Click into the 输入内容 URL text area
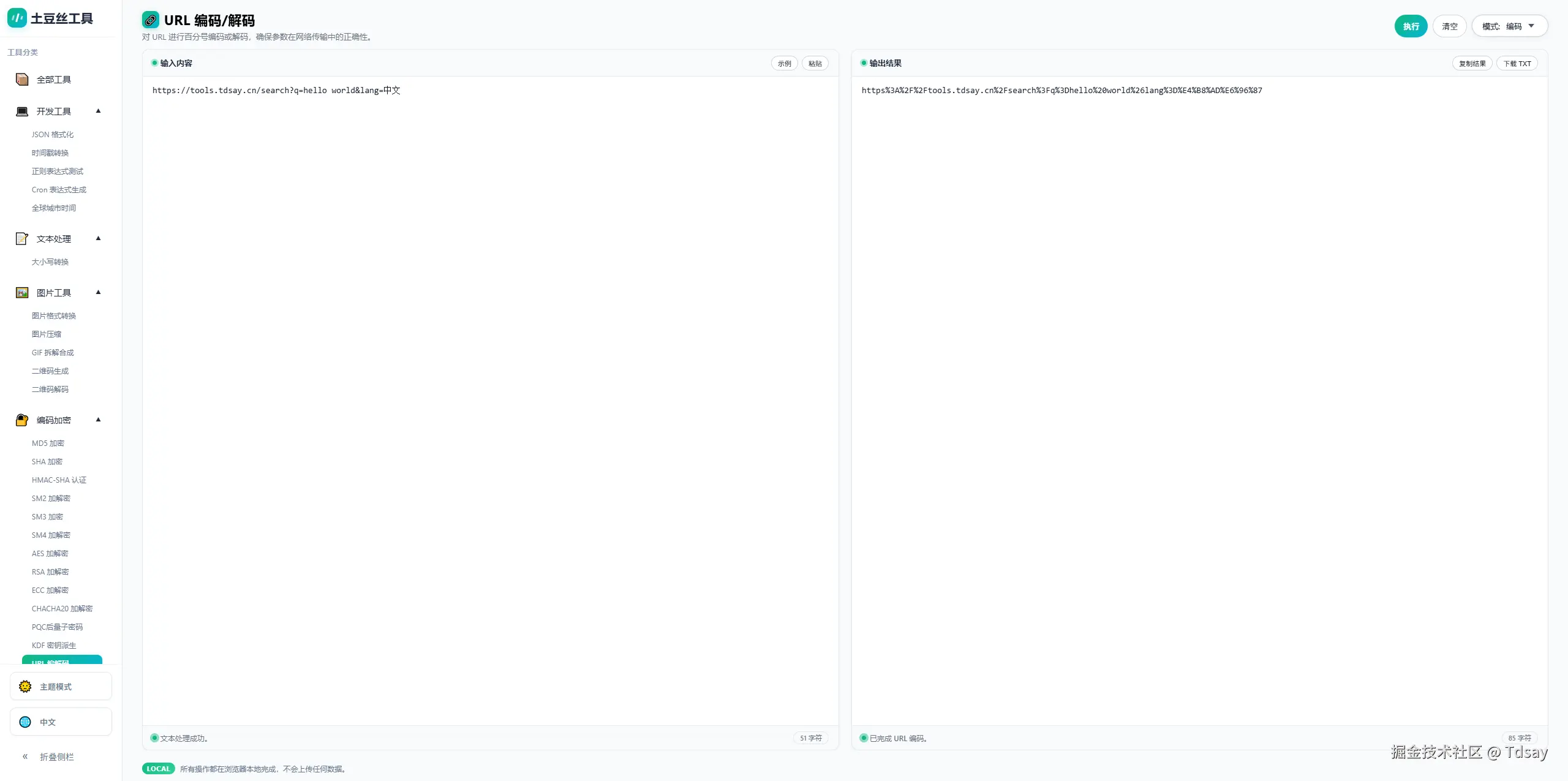 click(x=490, y=368)
